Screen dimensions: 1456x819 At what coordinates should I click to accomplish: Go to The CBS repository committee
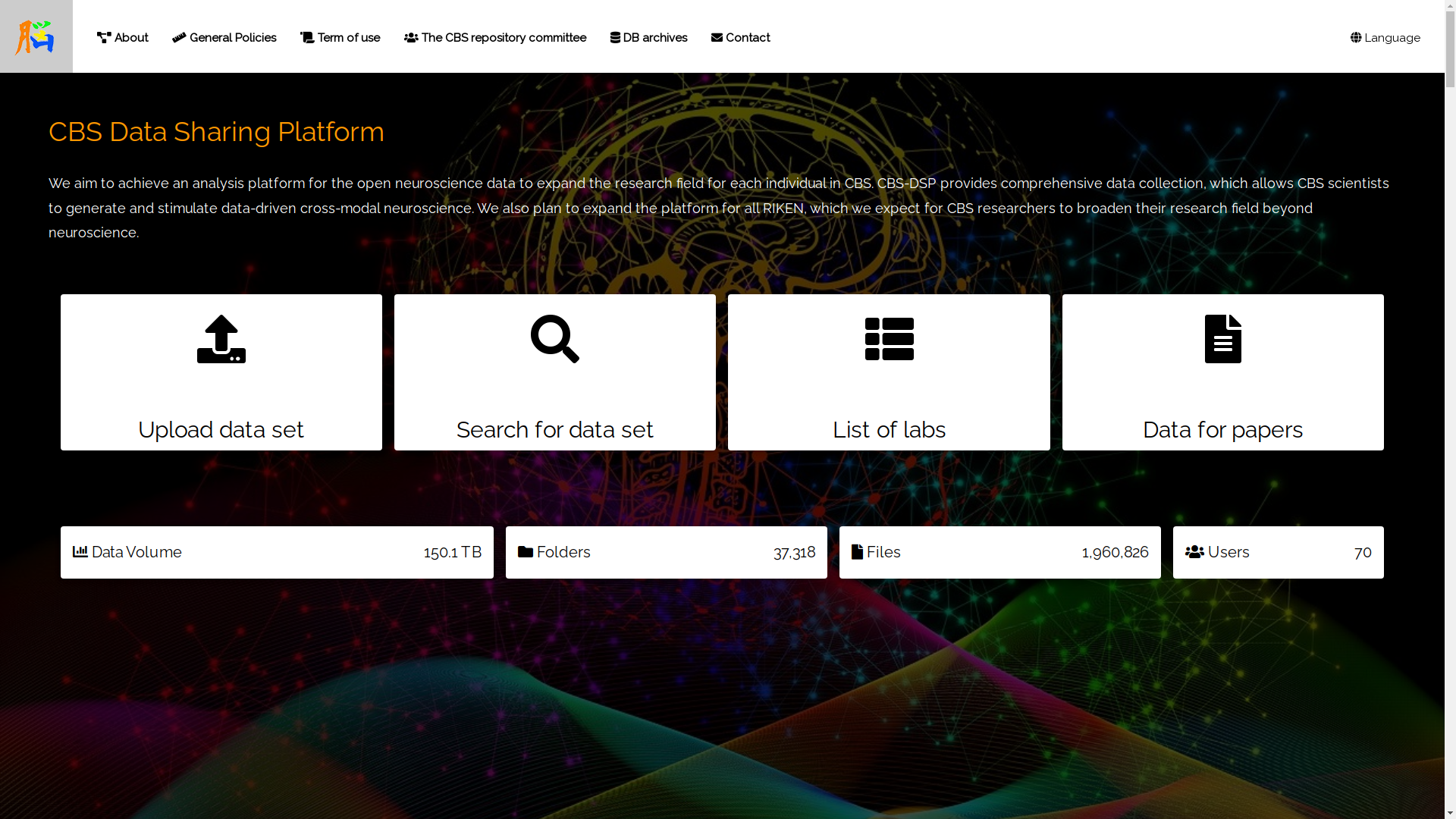click(x=495, y=37)
